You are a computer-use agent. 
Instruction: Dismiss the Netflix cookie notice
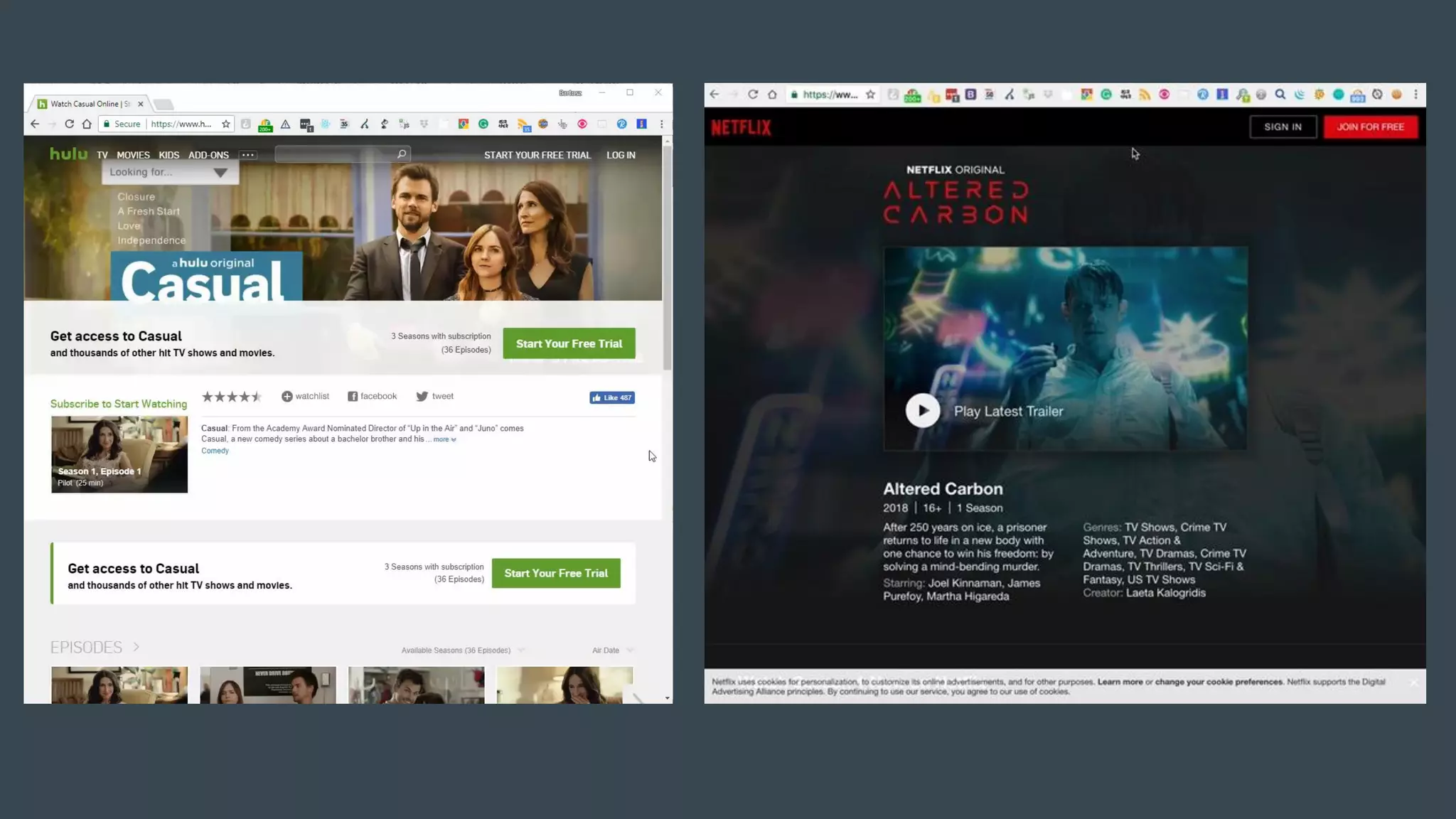click(1414, 682)
